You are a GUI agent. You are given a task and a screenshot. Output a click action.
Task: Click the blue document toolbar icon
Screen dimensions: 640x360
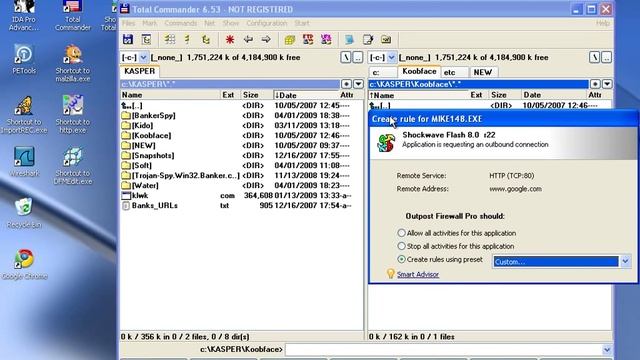click(x=349, y=39)
